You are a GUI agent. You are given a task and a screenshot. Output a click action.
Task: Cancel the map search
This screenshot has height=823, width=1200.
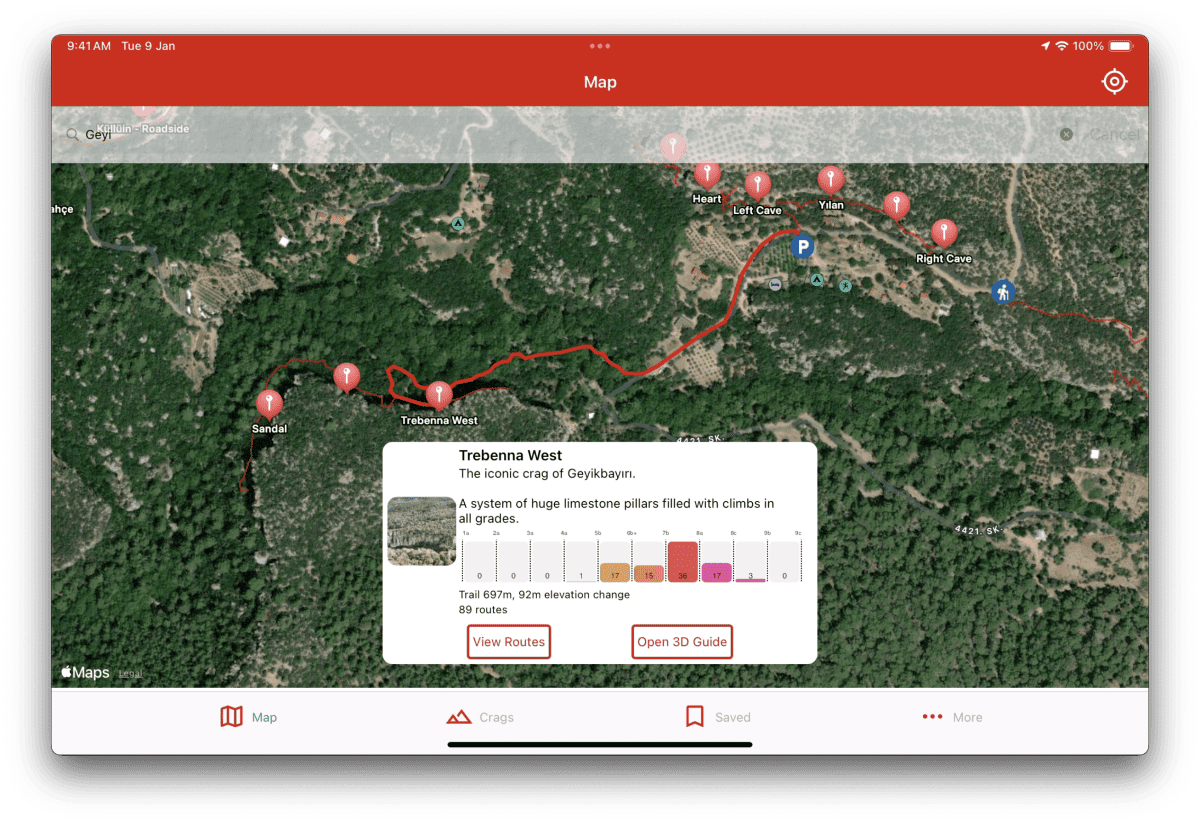[x=1114, y=134]
